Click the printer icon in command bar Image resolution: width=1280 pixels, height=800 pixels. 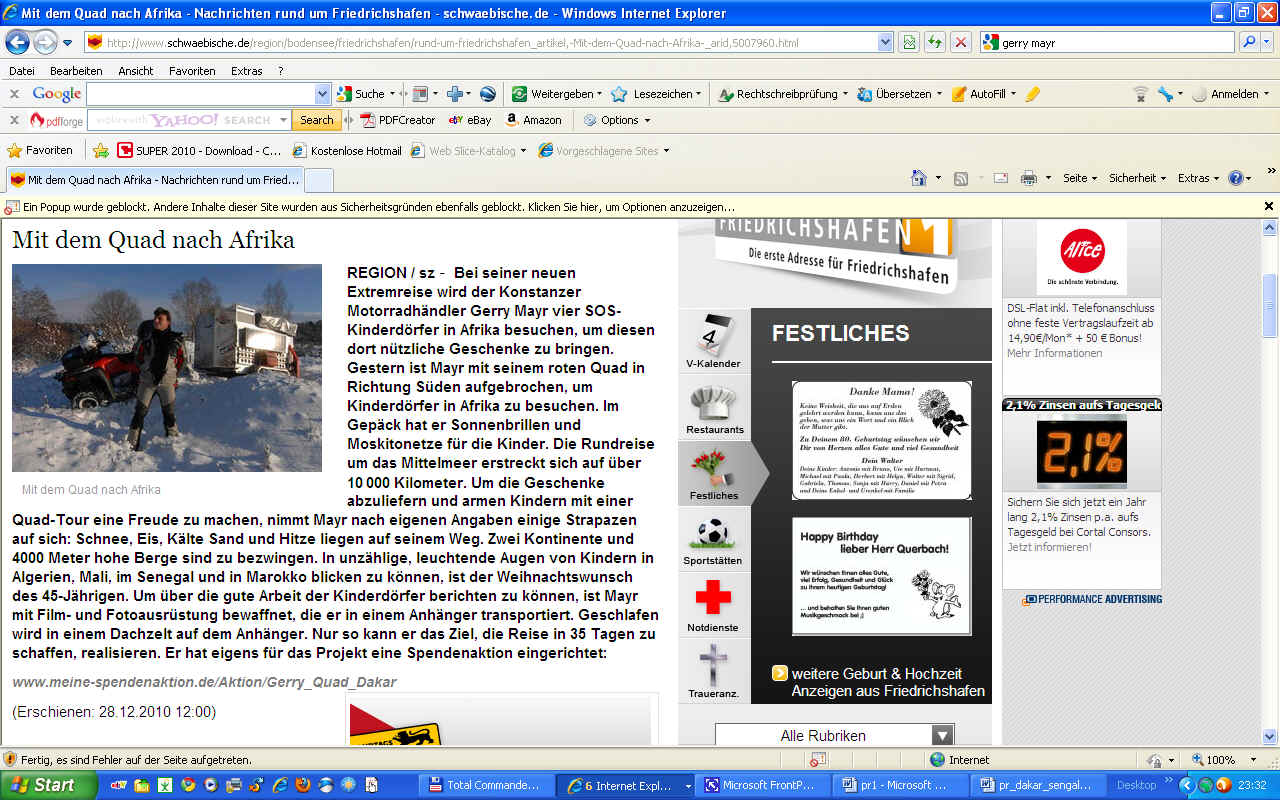tap(1028, 178)
